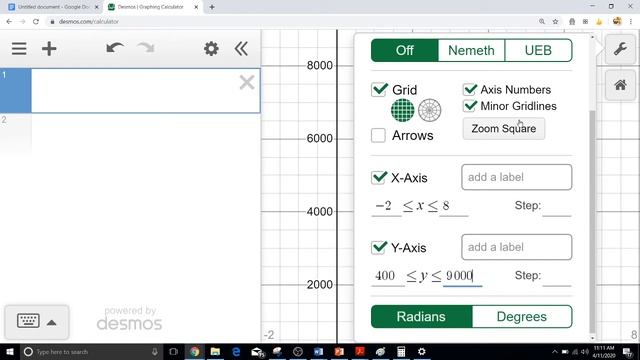Screen dimensions: 640x360
Task: Select Degrees angle mode
Action: (x=522, y=316)
